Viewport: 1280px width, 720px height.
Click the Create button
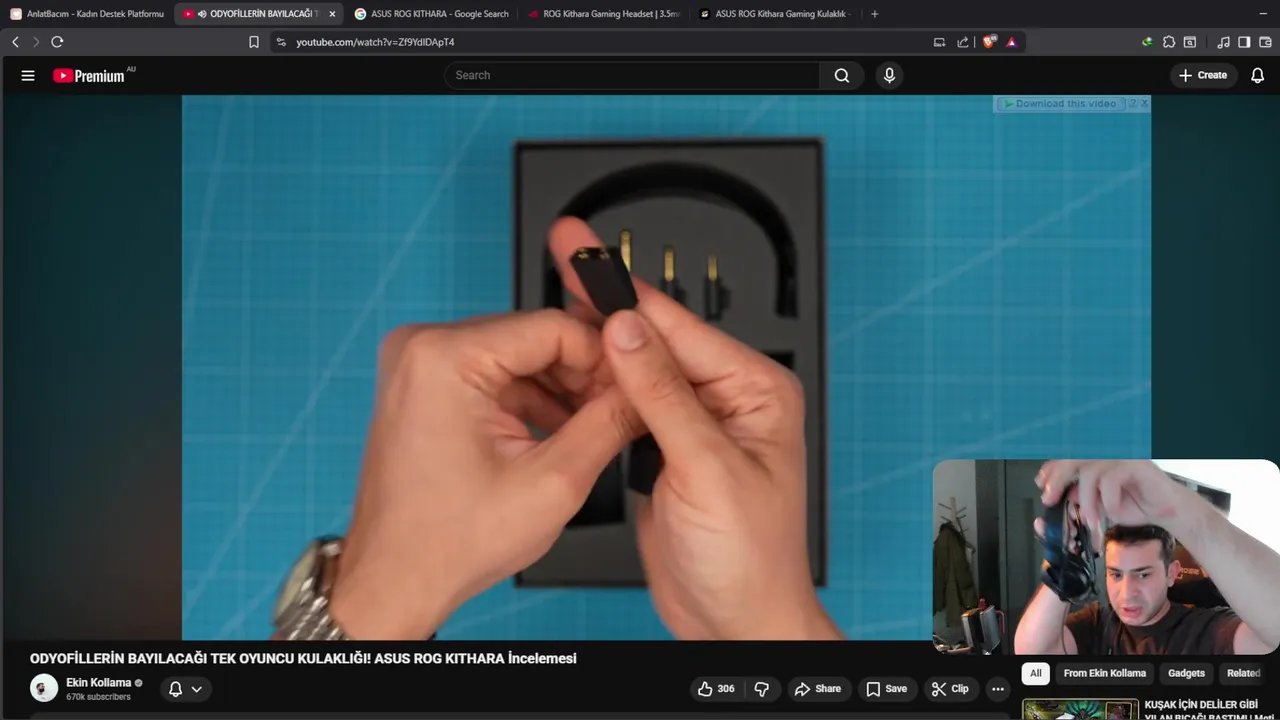pos(1204,76)
